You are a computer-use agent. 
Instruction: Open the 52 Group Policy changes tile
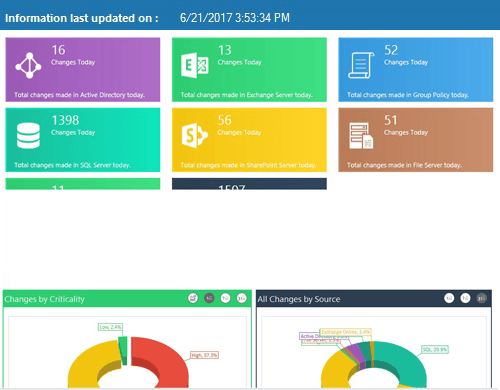click(416, 70)
